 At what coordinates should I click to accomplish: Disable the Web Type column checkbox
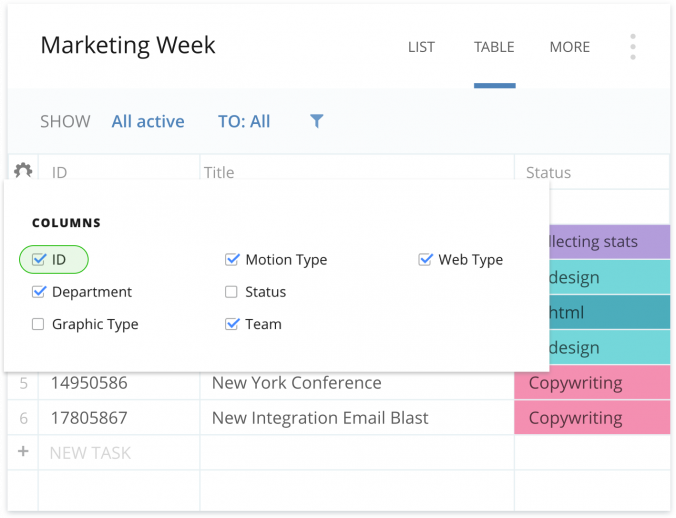pyautogui.click(x=425, y=260)
